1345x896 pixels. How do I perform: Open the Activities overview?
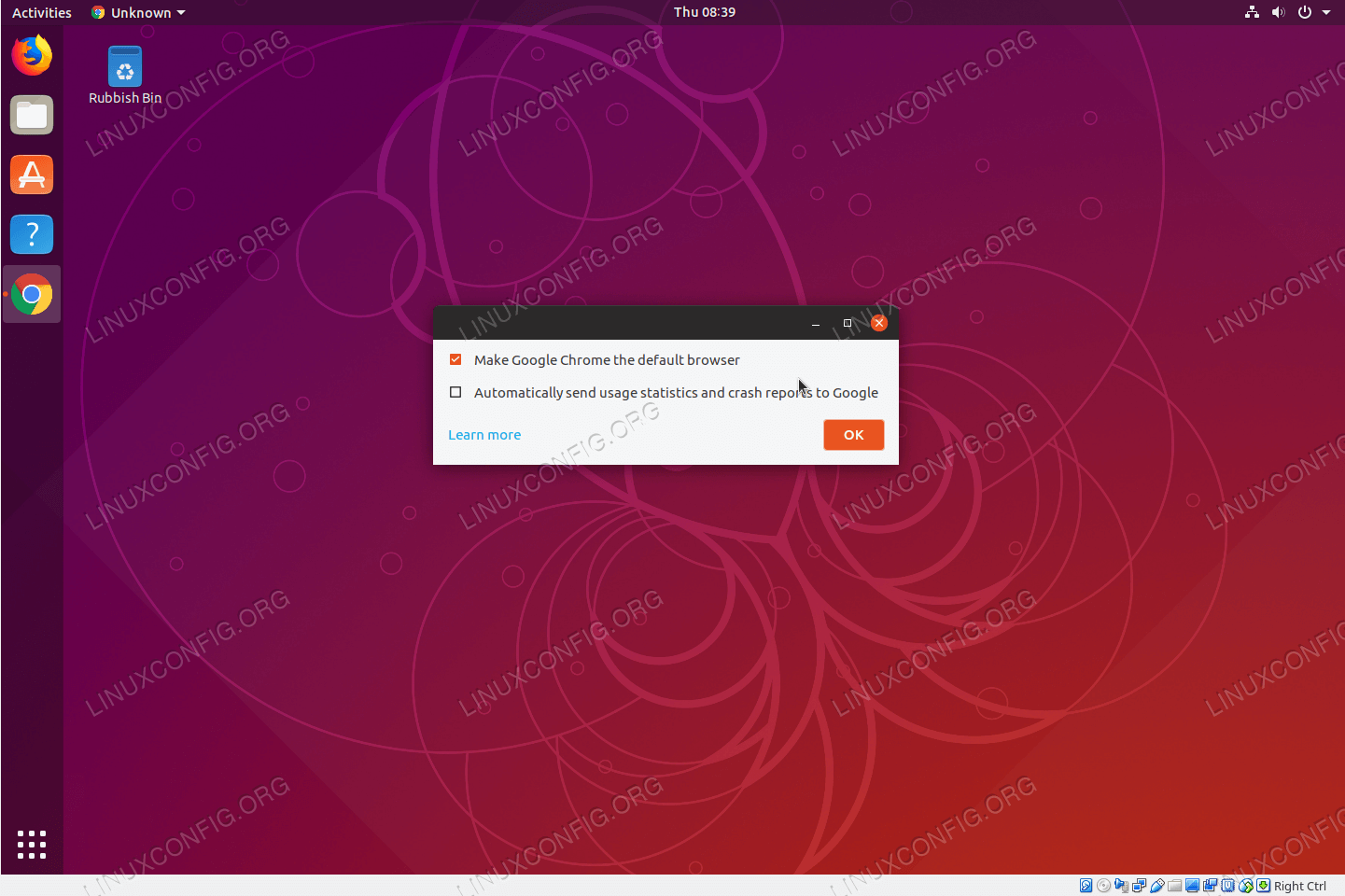[x=42, y=12]
